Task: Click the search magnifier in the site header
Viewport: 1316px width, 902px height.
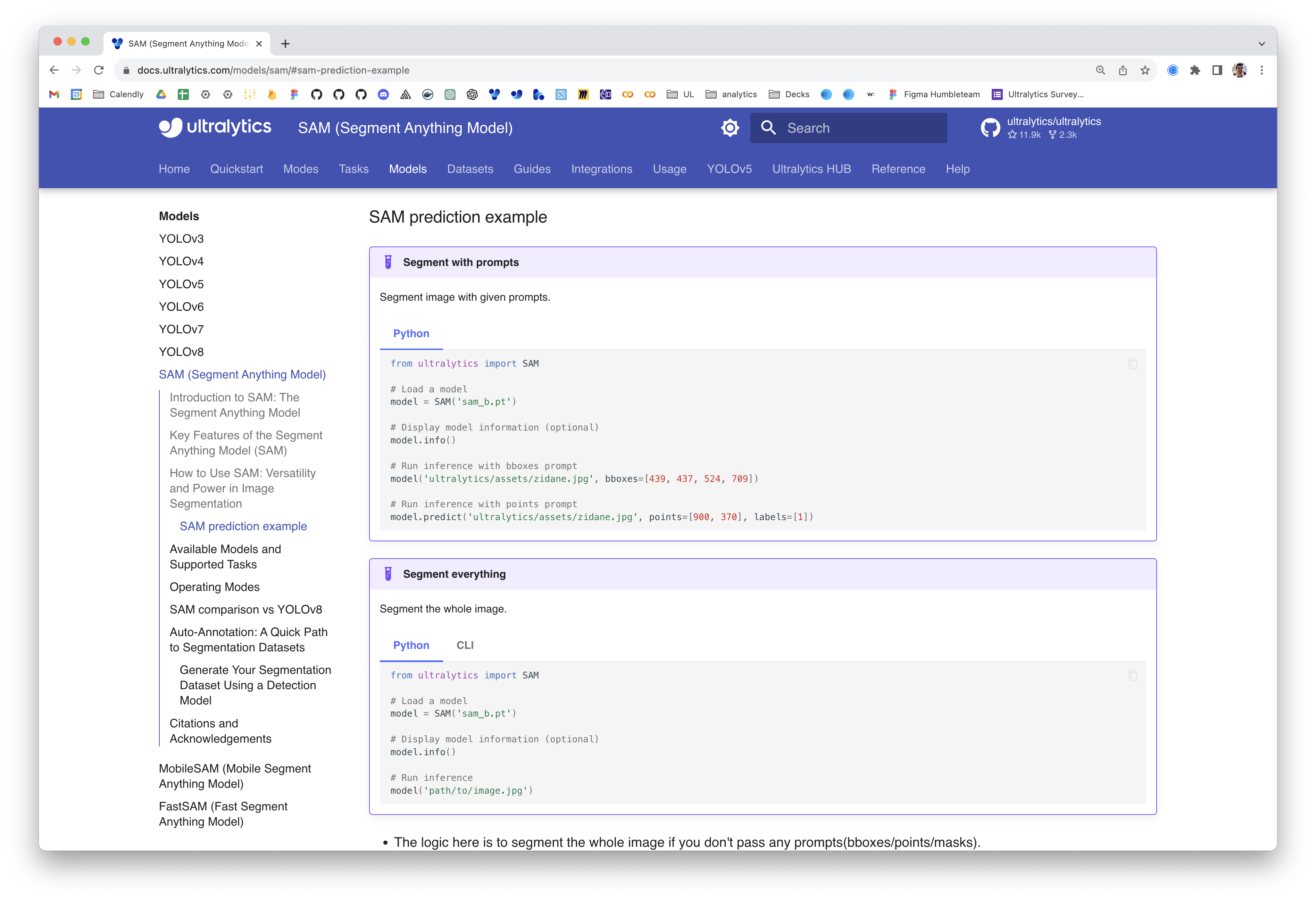Action: (768, 128)
